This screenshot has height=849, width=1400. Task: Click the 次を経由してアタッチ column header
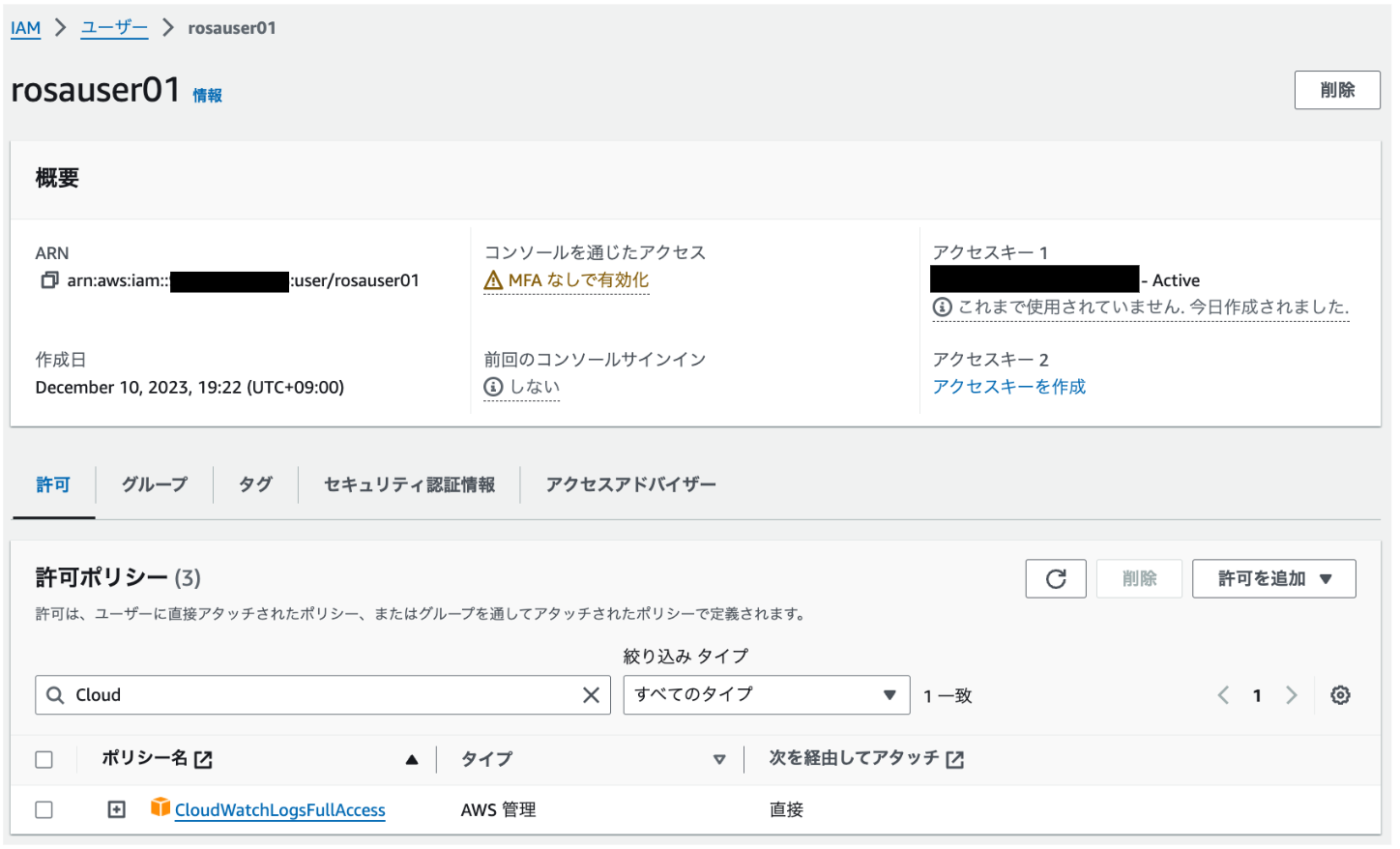pos(854,759)
